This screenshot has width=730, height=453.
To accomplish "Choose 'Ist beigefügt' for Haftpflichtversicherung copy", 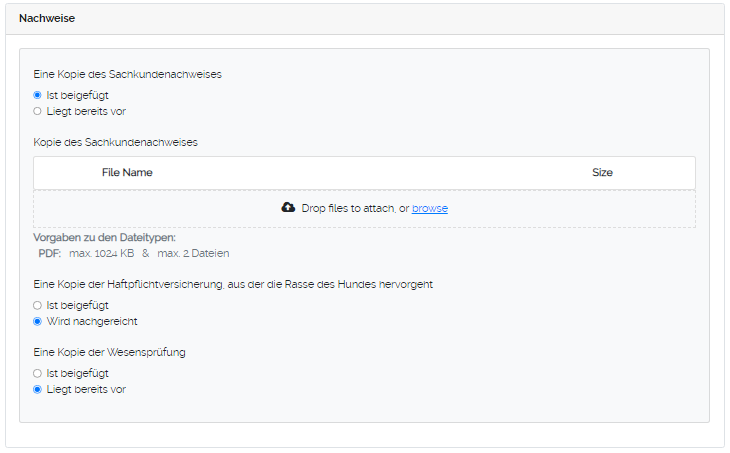I will point(37,305).
